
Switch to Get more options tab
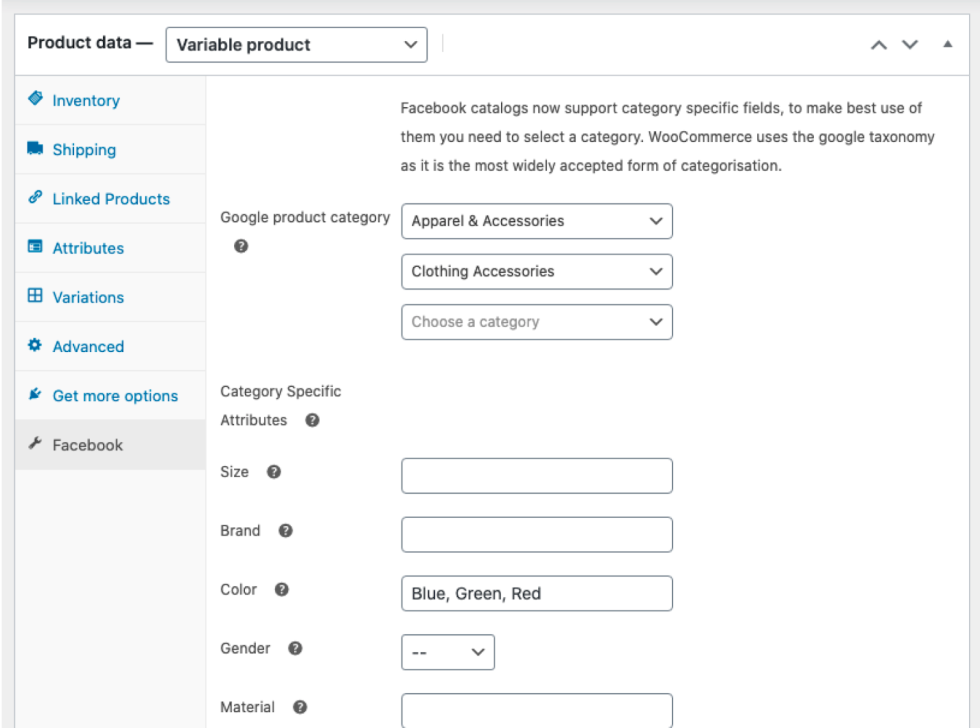[x=114, y=396]
